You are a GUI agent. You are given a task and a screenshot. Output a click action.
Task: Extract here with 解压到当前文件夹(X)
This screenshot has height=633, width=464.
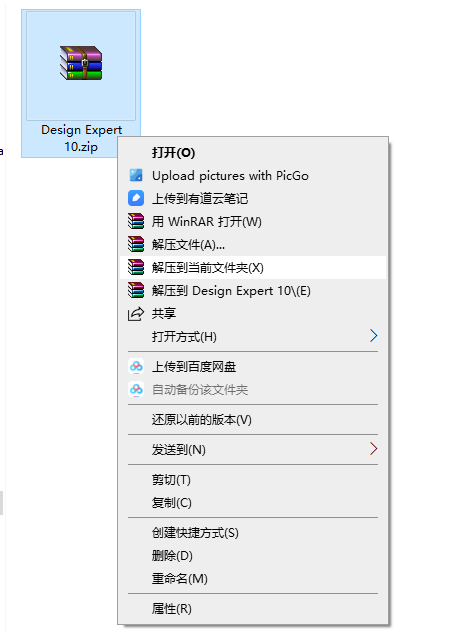(253, 268)
